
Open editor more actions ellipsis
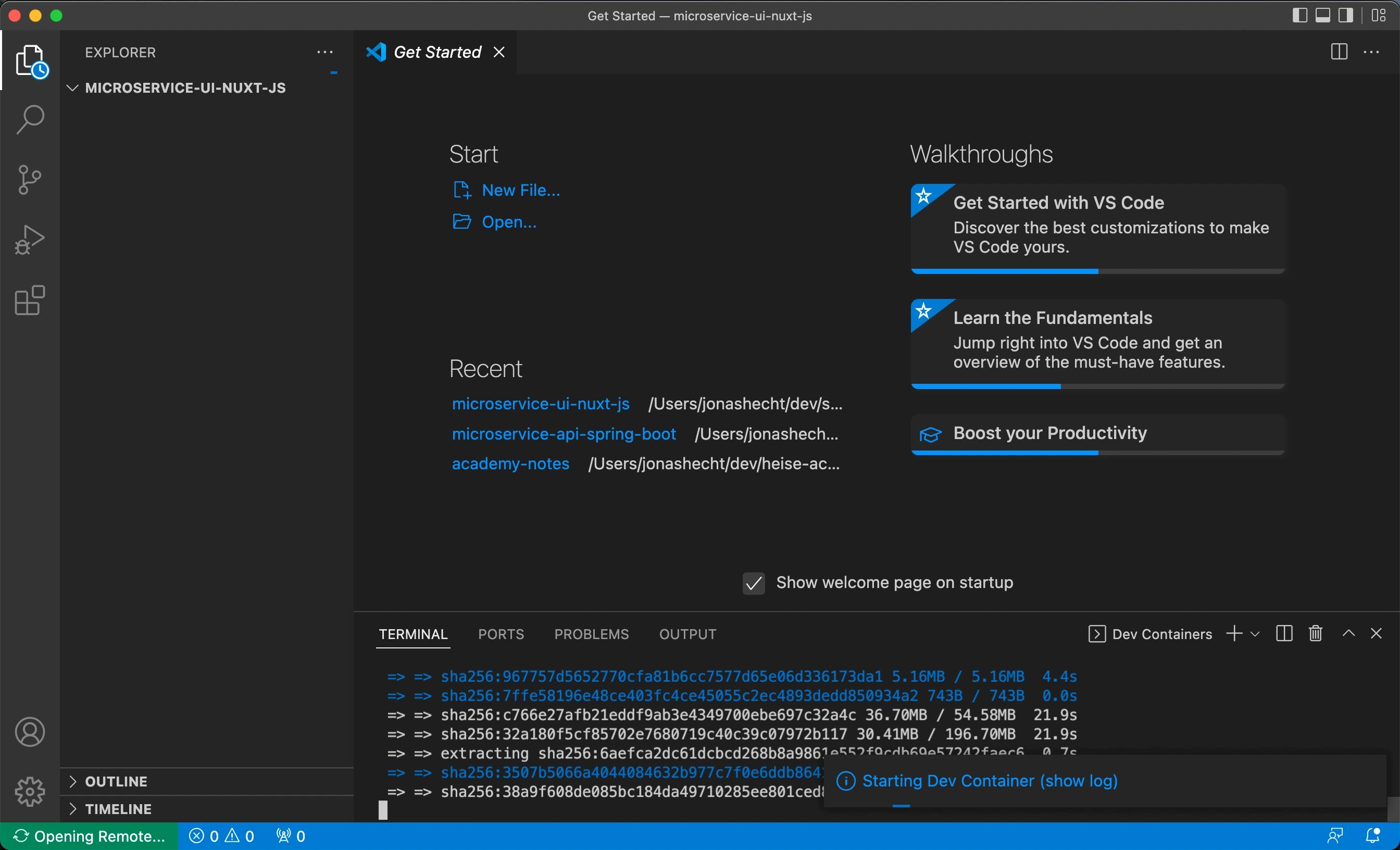(x=1371, y=52)
